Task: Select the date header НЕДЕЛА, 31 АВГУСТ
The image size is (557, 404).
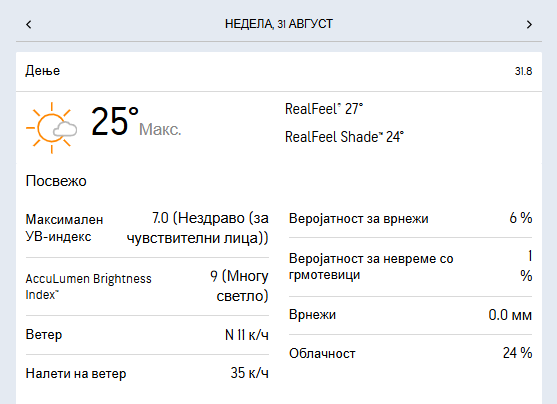Action: pyautogui.click(x=279, y=24)
